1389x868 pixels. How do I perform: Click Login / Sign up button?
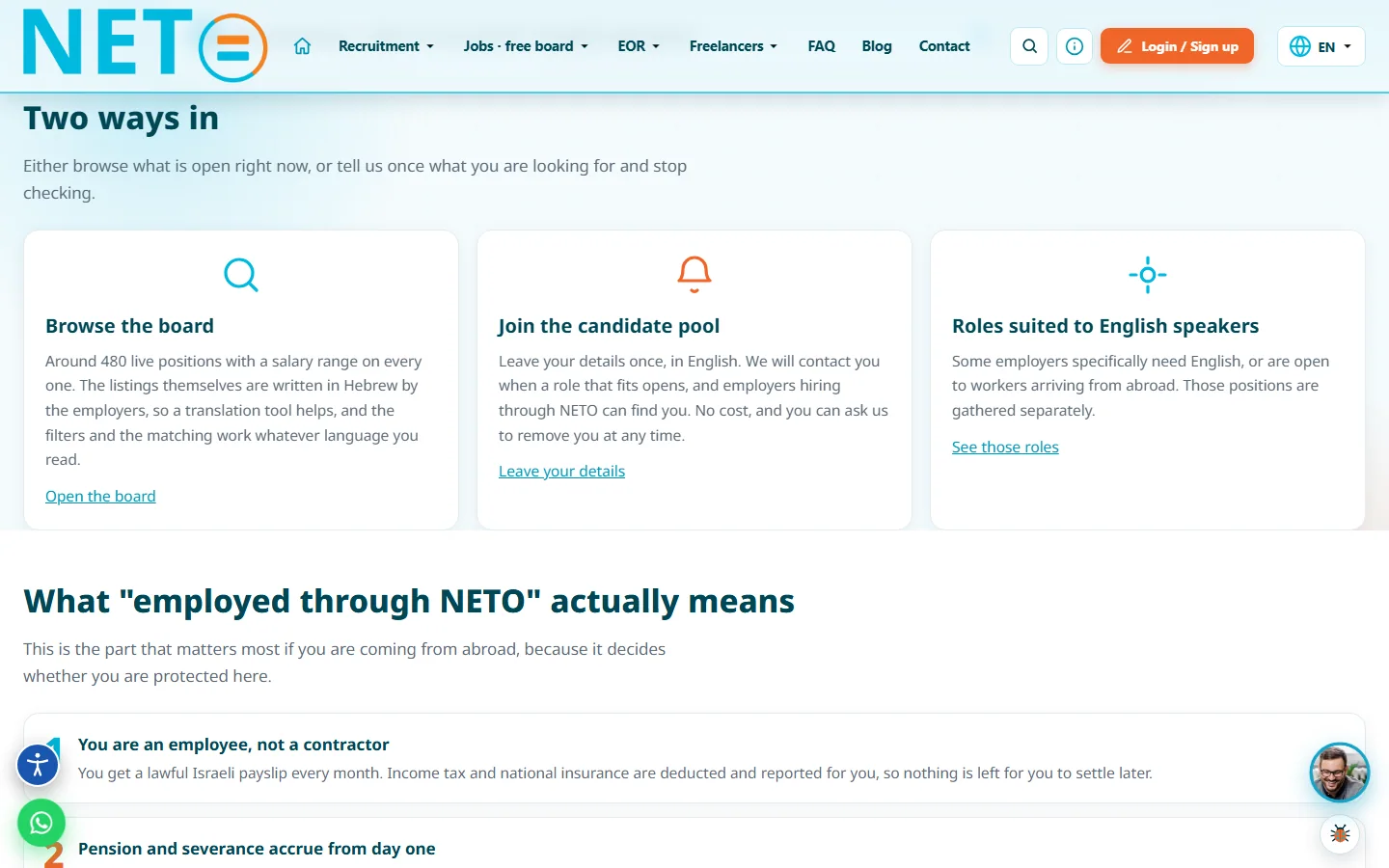point(1177,46)
